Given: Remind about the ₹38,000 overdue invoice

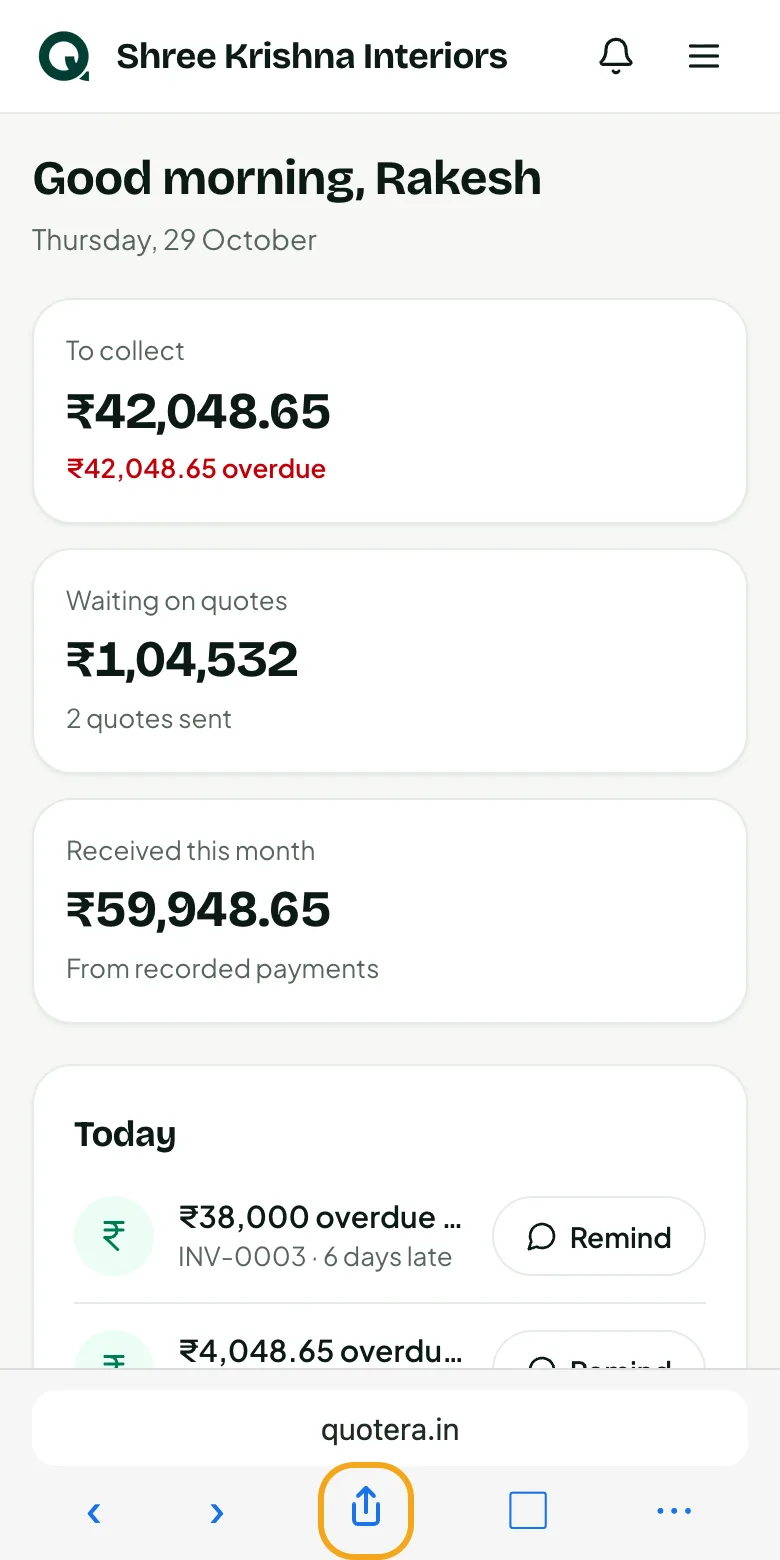Looking at the screenshot, I should (x=599, y=1236).
